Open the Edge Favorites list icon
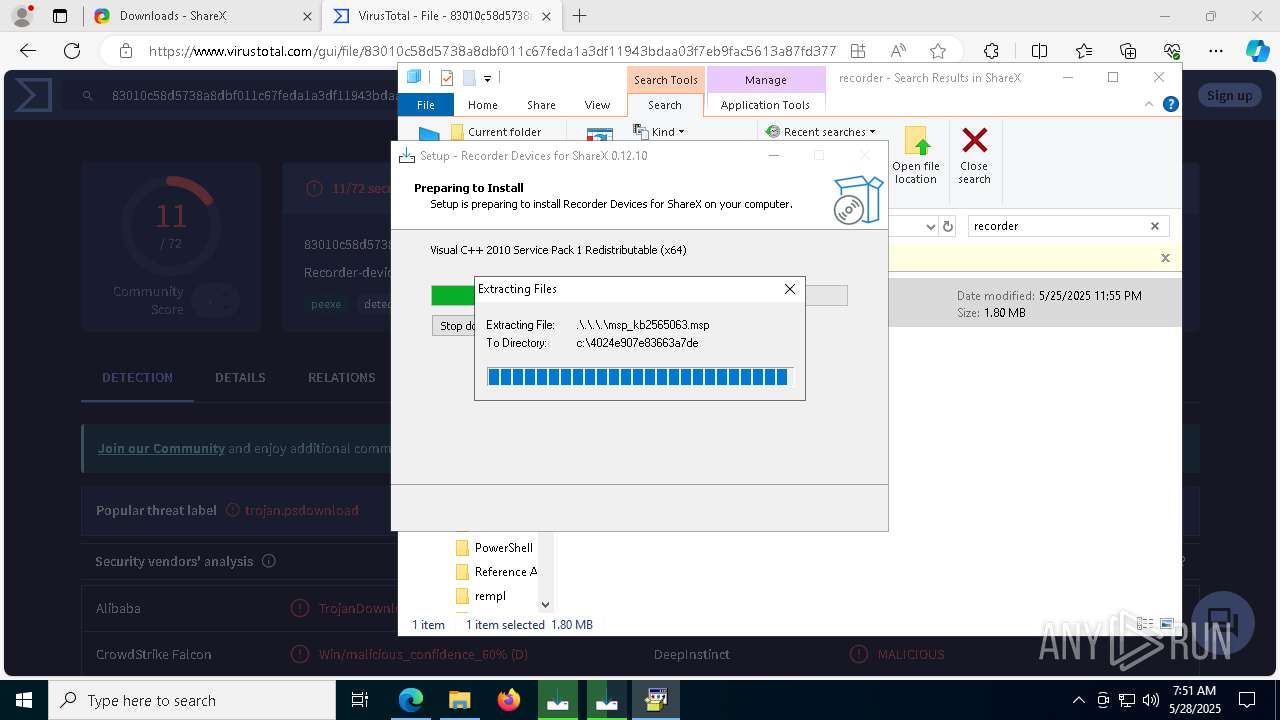The image size is (1280, 720). 1084,51
